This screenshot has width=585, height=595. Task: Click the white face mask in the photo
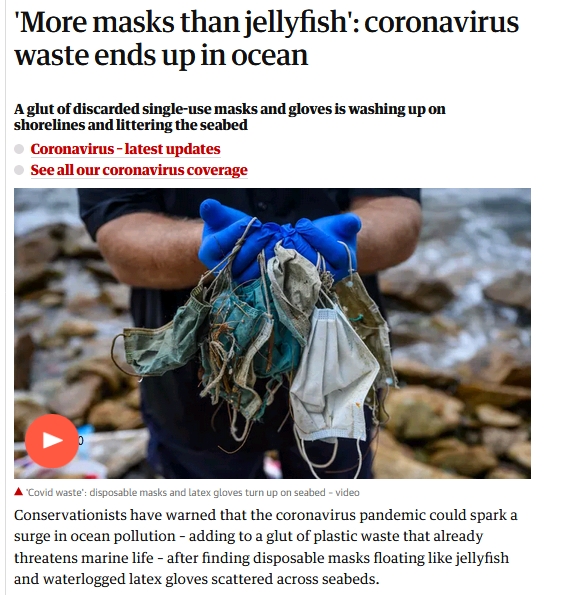334,376
